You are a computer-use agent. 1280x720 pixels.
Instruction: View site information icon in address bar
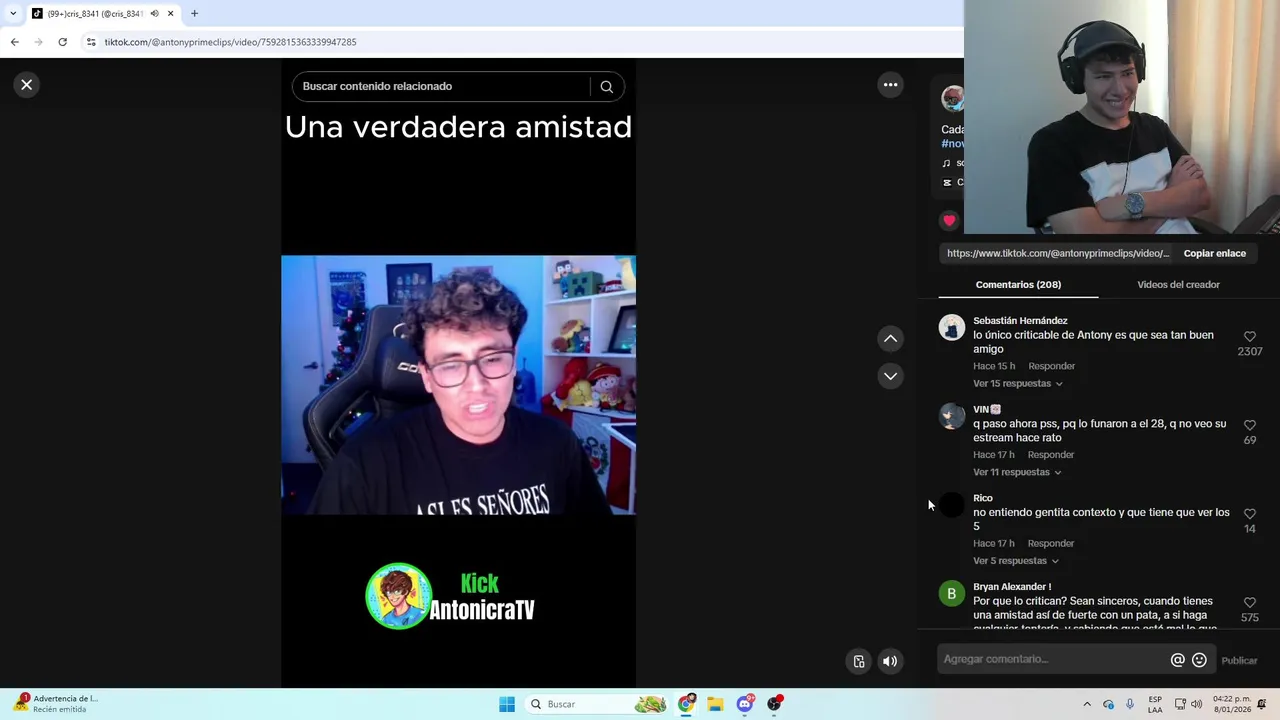pos(91,42)
